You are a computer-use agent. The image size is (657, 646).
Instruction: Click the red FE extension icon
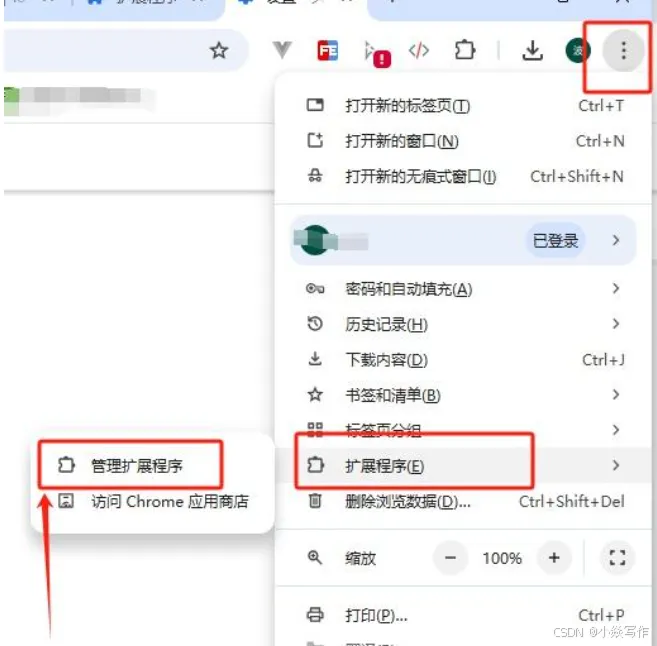click(x=328, y=51)
